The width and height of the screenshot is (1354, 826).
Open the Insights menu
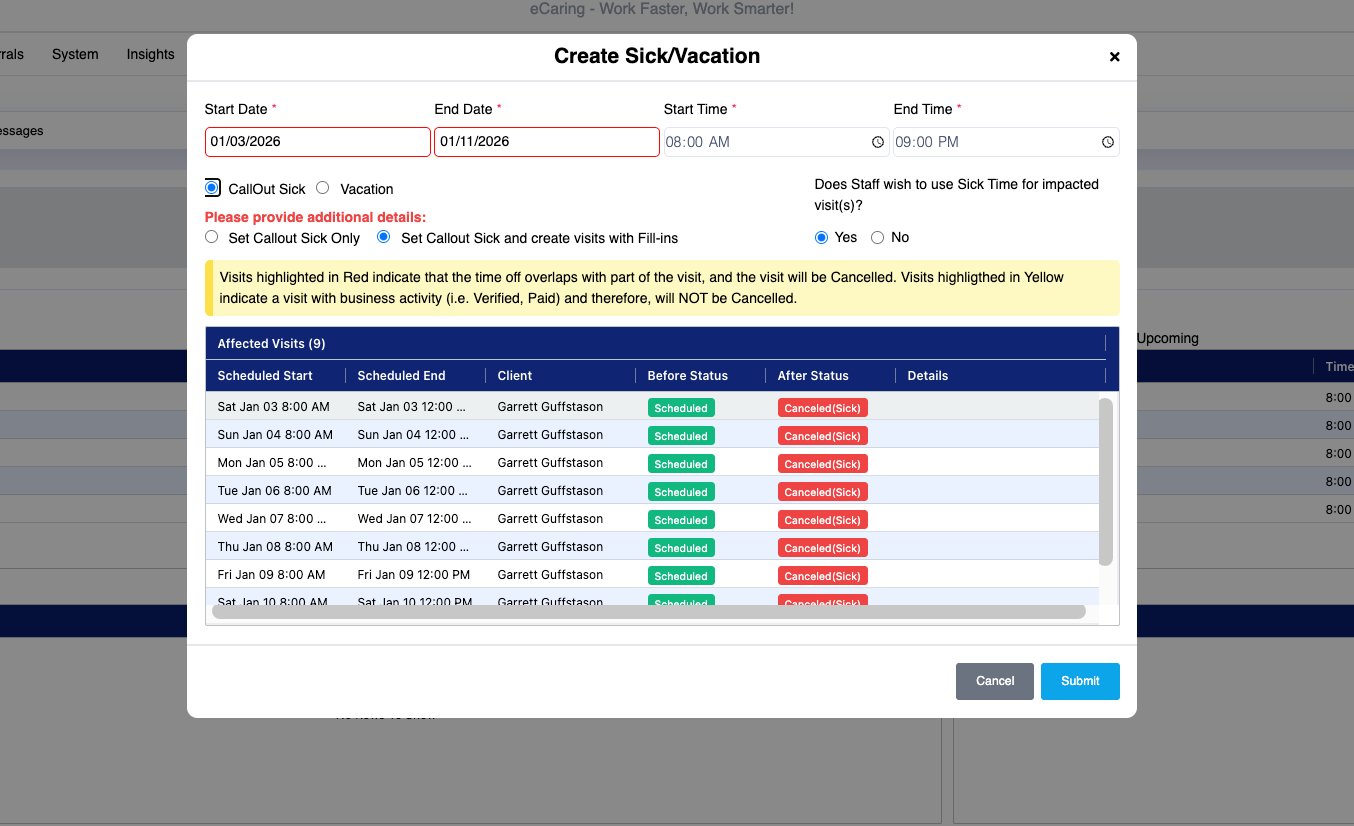[x=150, y=54]
